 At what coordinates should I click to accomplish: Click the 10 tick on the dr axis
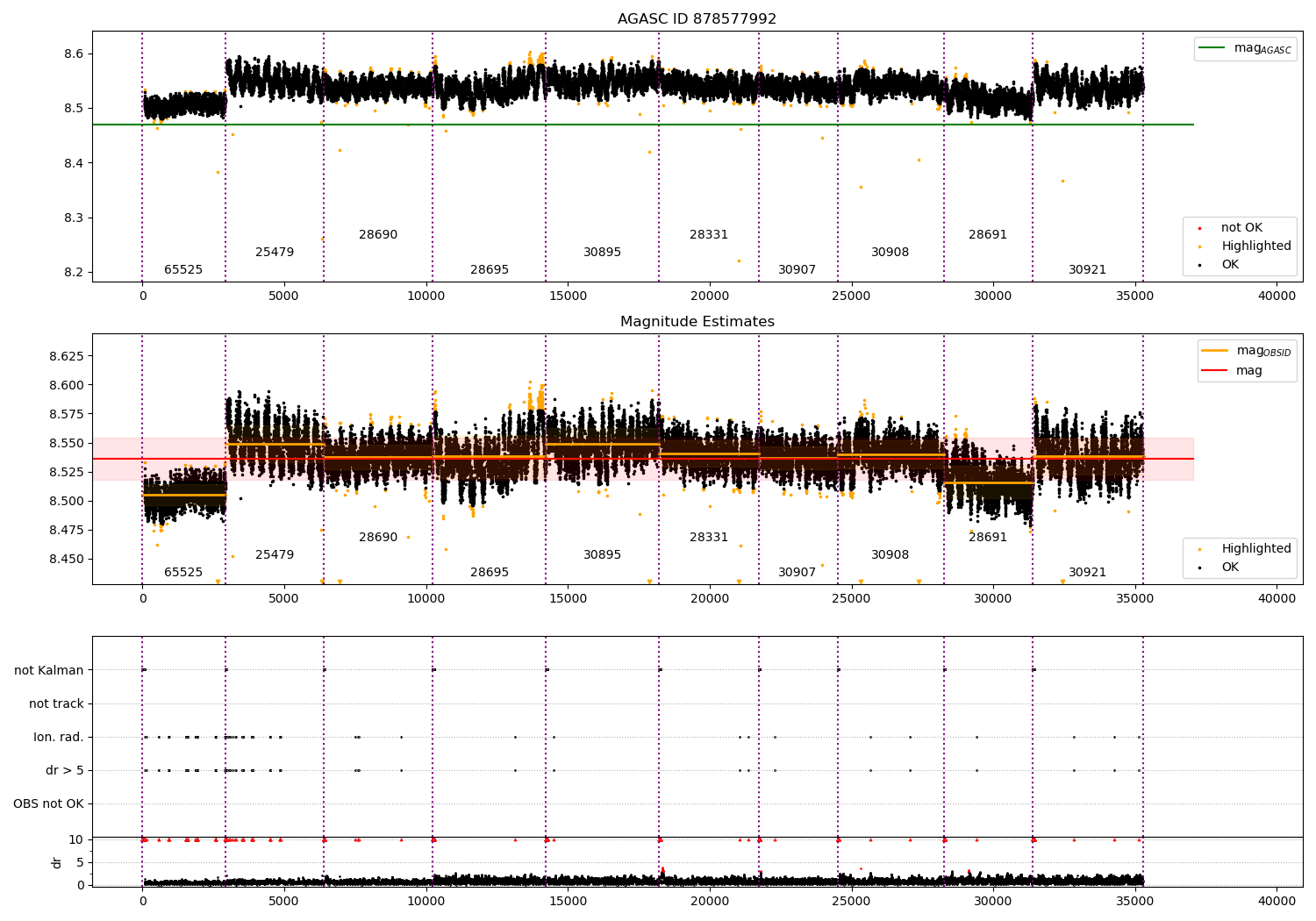pyautogui.click(x=77, y=840)
